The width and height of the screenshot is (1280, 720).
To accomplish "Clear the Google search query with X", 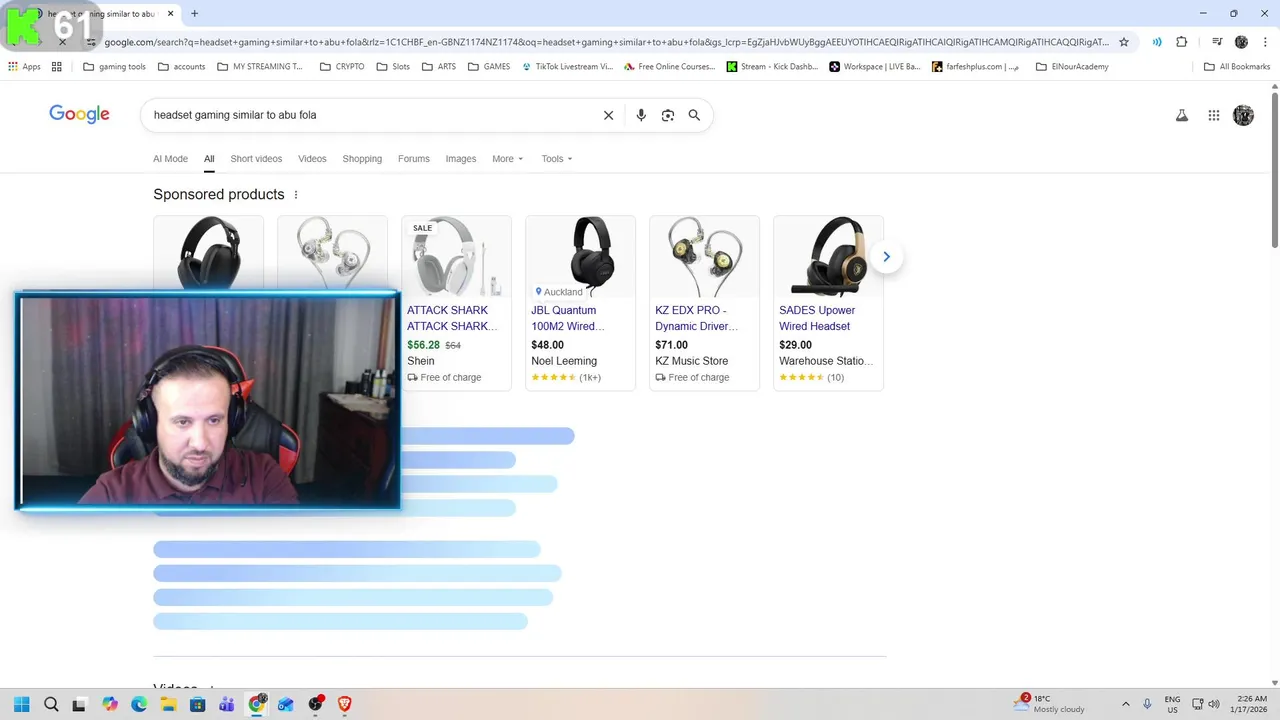I will coord(608,115).
